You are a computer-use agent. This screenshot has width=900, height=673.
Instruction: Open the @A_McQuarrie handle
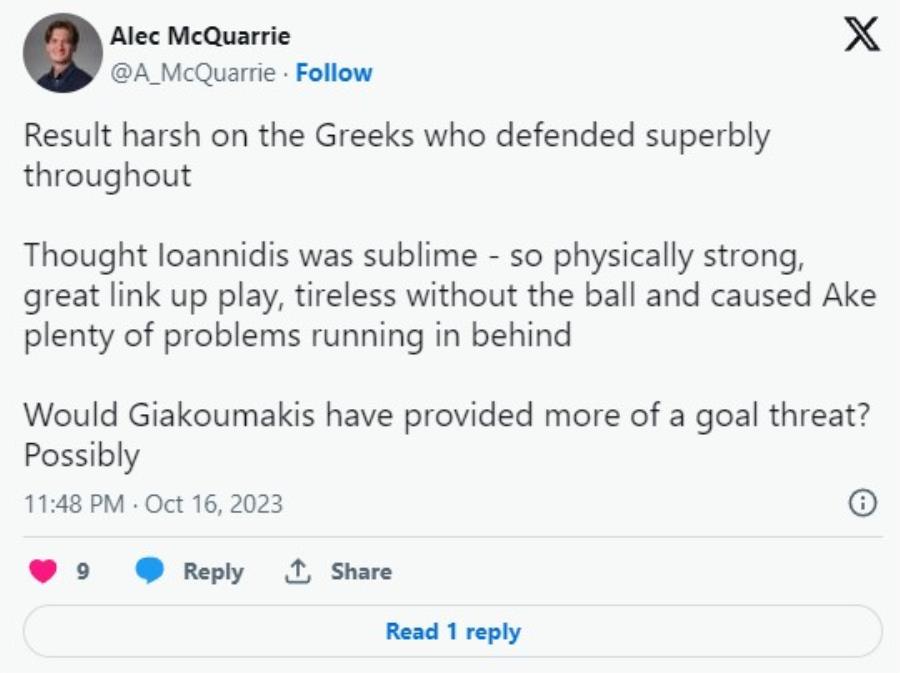[193, 73]
